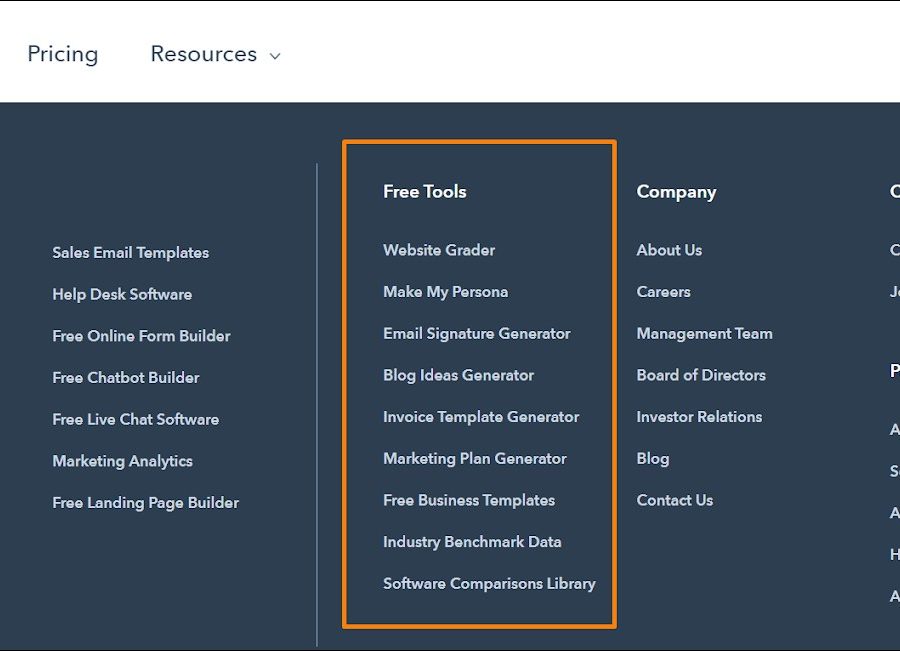Open Free Landing Page Builder
900x651 pixels.
click(x=145, y=503)
